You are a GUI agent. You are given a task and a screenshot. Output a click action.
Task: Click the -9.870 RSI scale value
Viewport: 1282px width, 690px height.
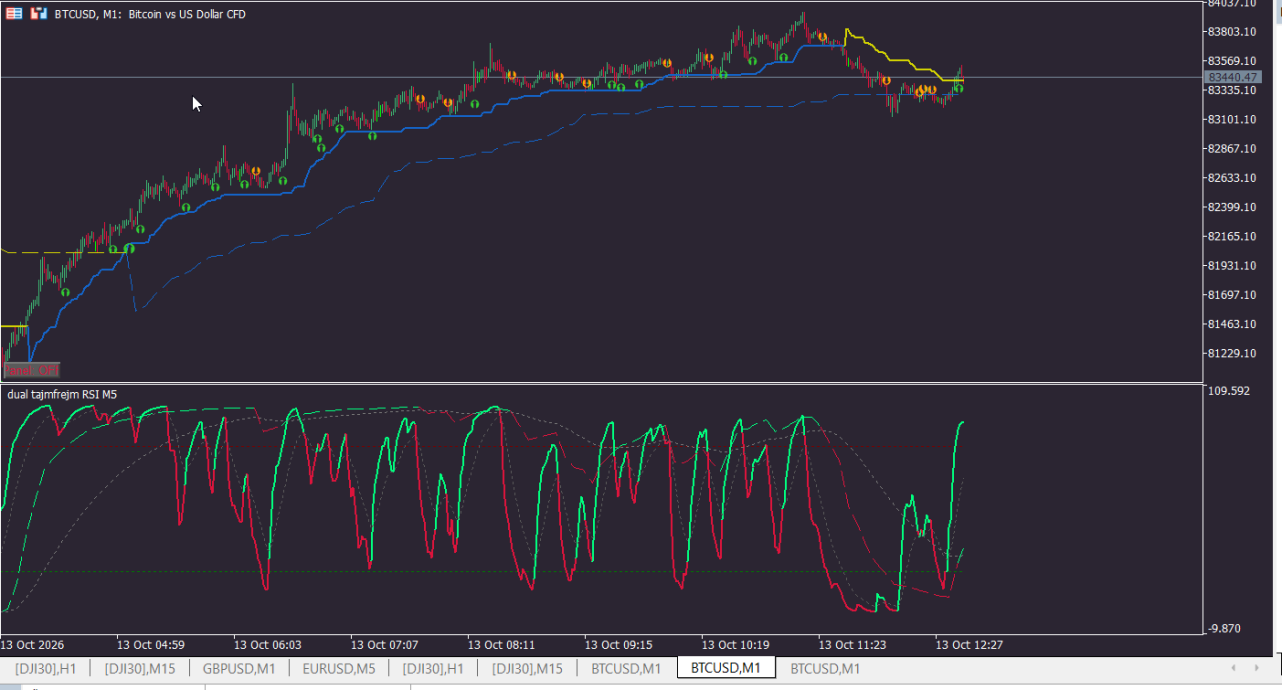[x=1226, y=628]
